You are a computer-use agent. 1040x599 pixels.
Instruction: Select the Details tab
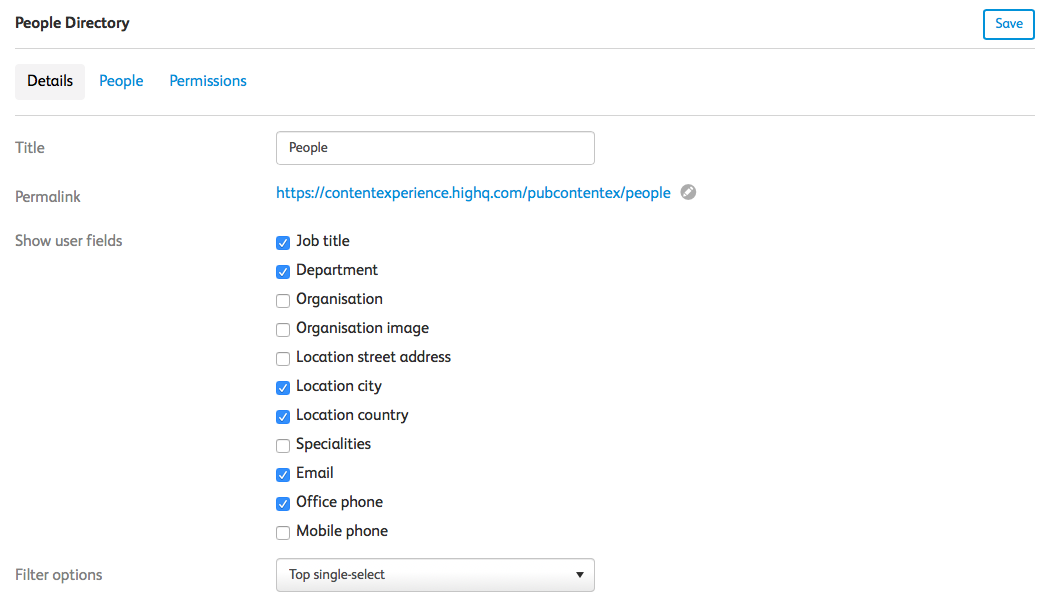pos(50,82)
